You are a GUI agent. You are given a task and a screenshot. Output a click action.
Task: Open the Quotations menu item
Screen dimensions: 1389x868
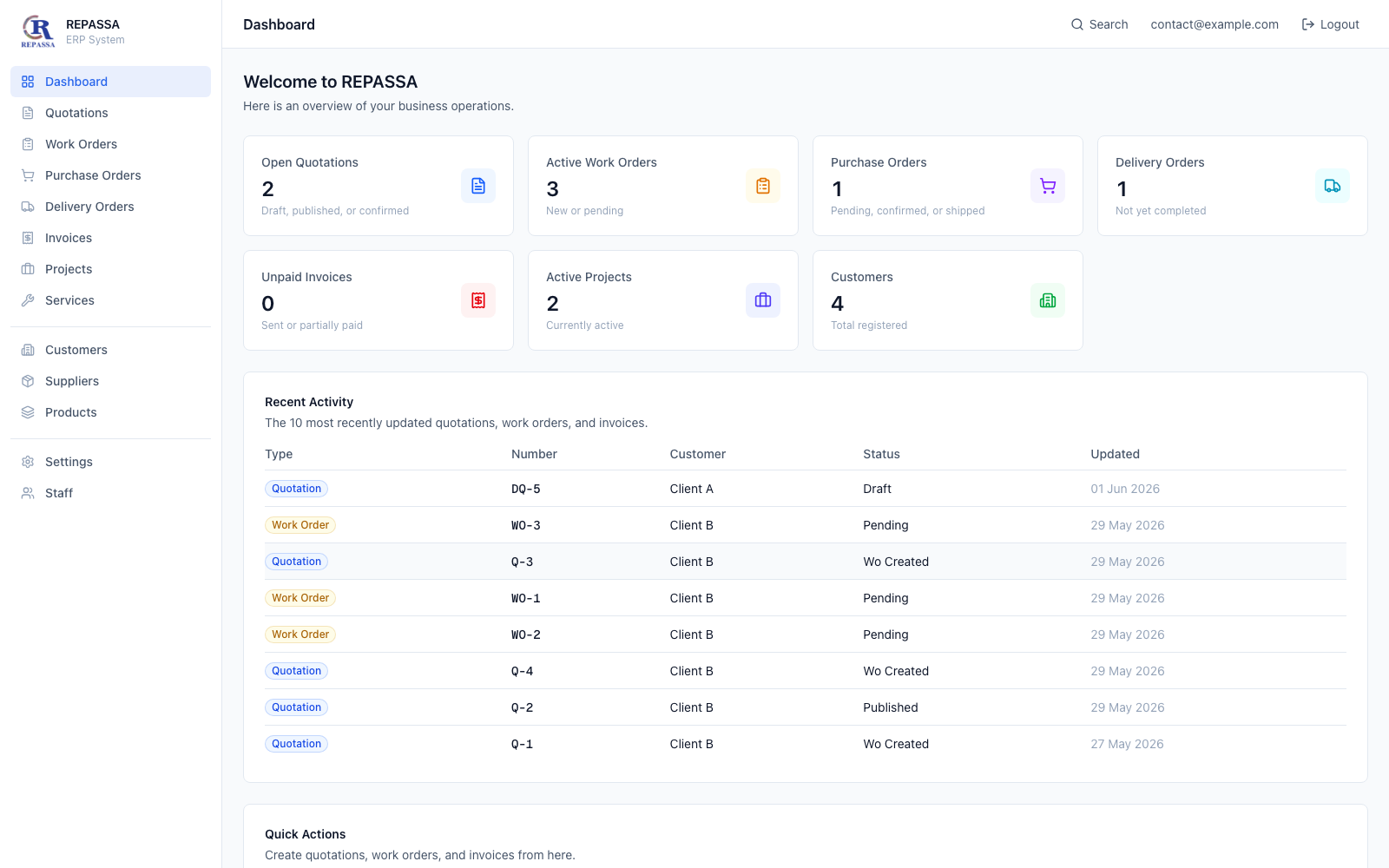pyautogui.click(x=110, y=113)
